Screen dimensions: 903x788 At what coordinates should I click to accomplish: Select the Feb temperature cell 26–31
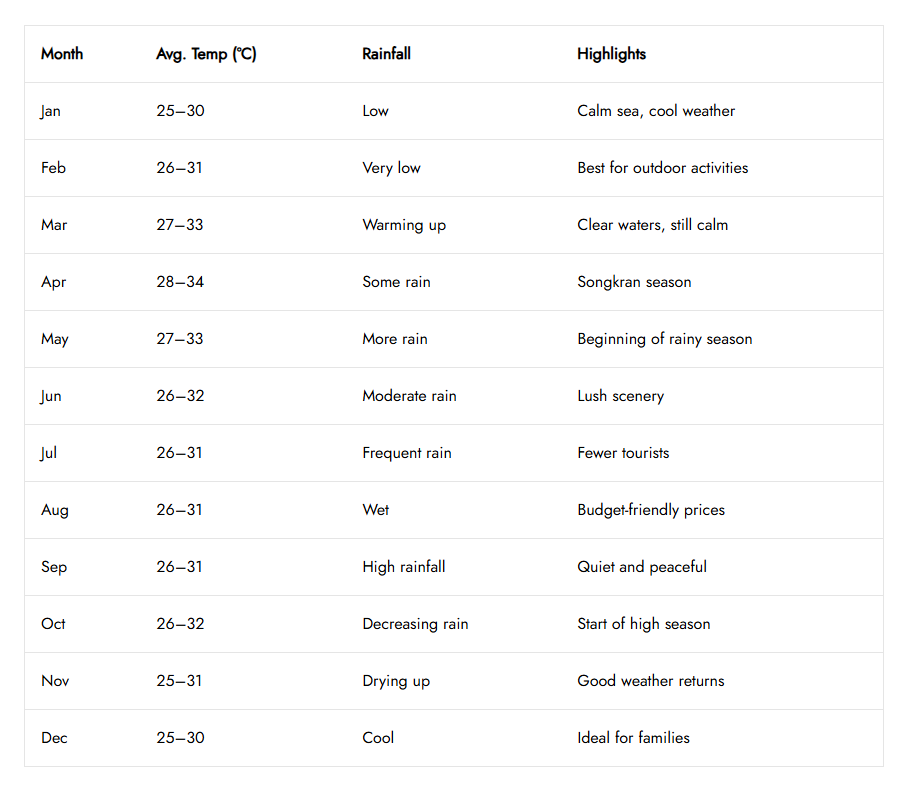(x=179, y=168)
